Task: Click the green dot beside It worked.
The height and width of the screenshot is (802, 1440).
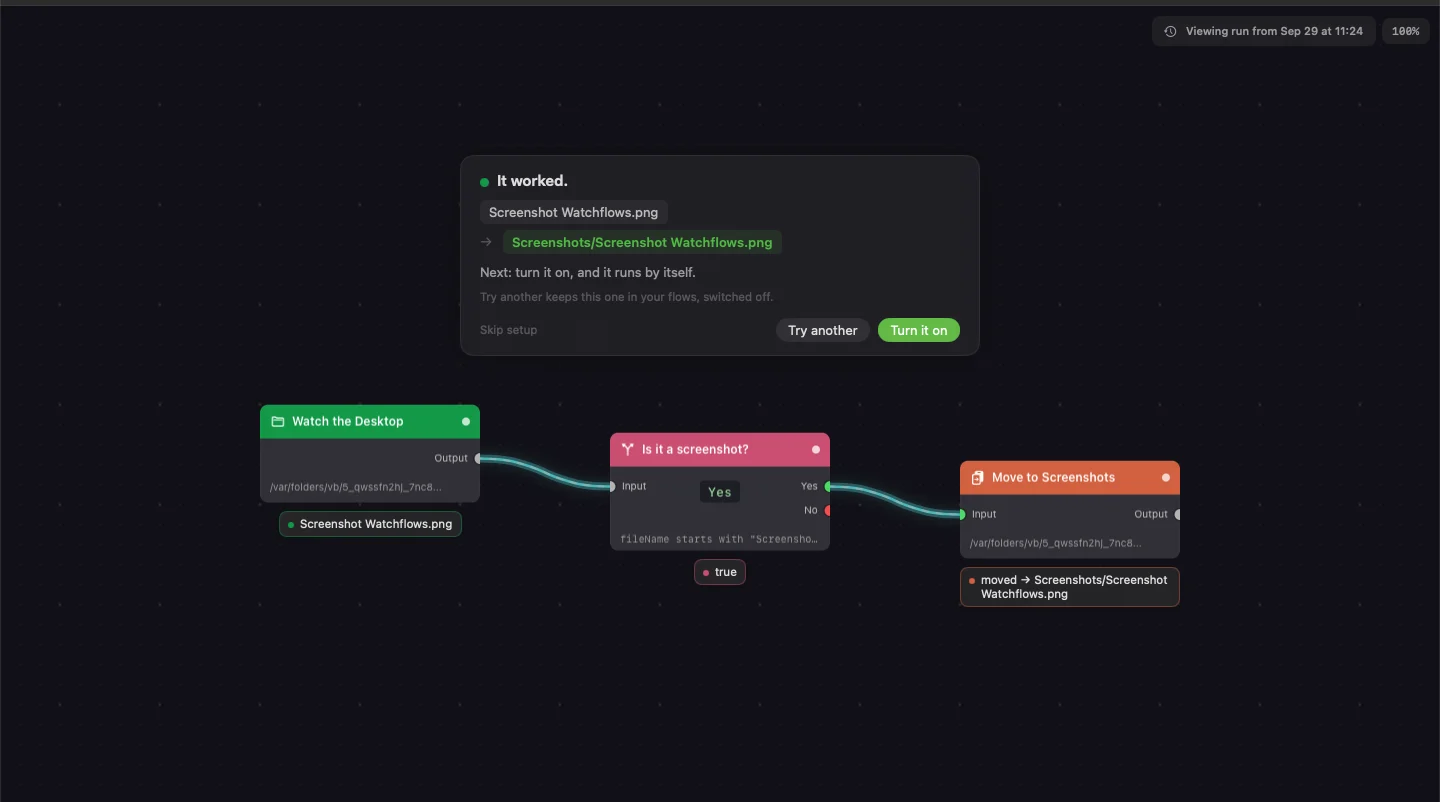Action: point(485,182)
